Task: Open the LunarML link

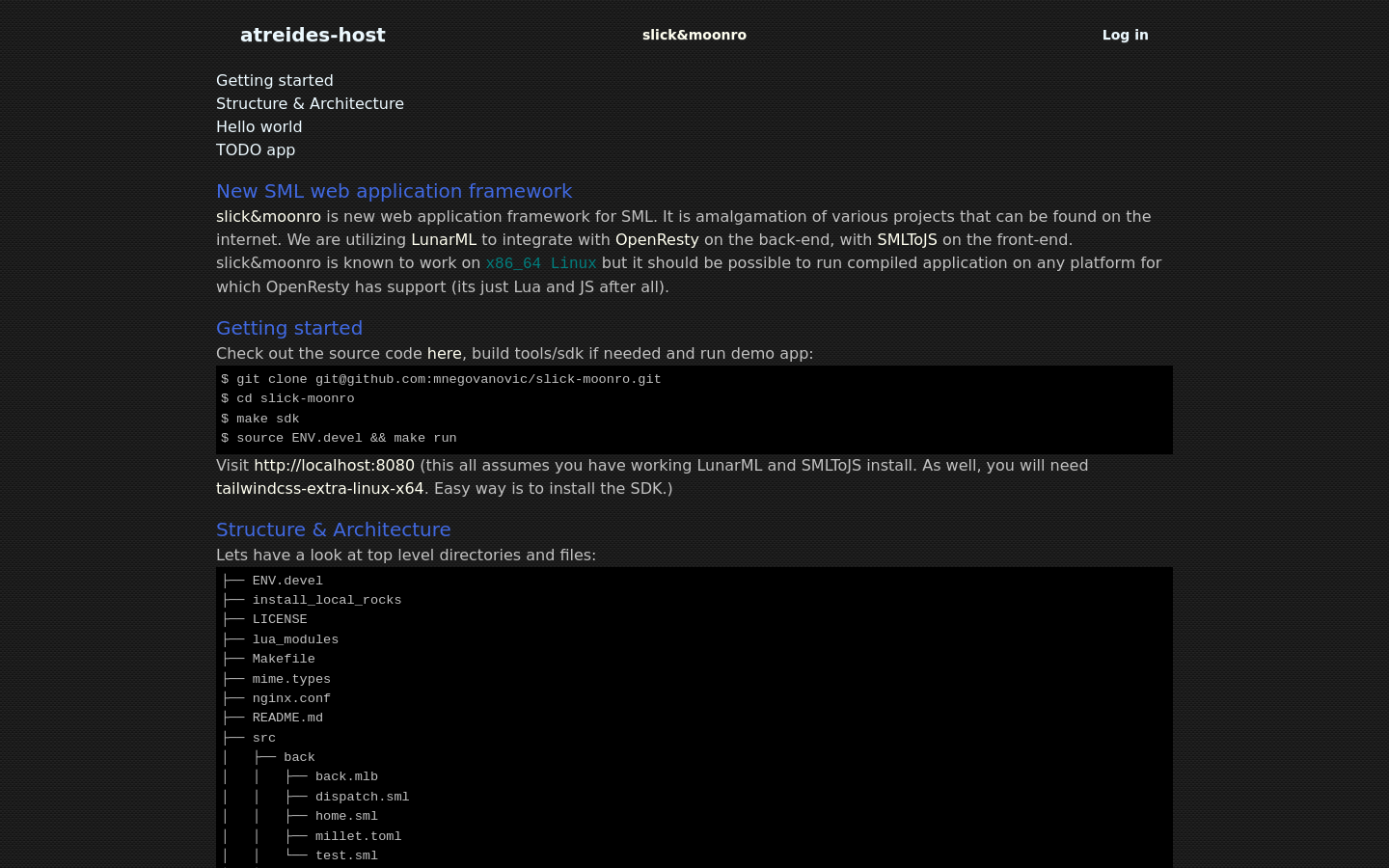Action: click(444, 239)
